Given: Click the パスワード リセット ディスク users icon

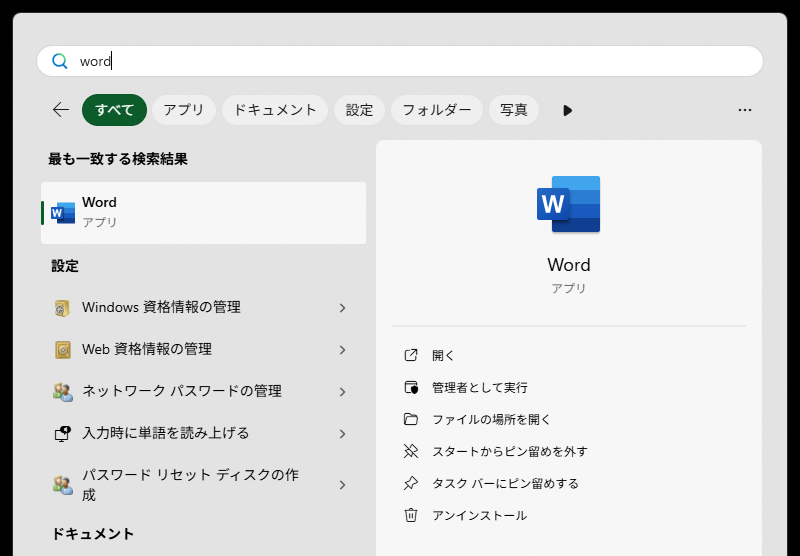Looking at the screenshot, I should coord(63,485).
